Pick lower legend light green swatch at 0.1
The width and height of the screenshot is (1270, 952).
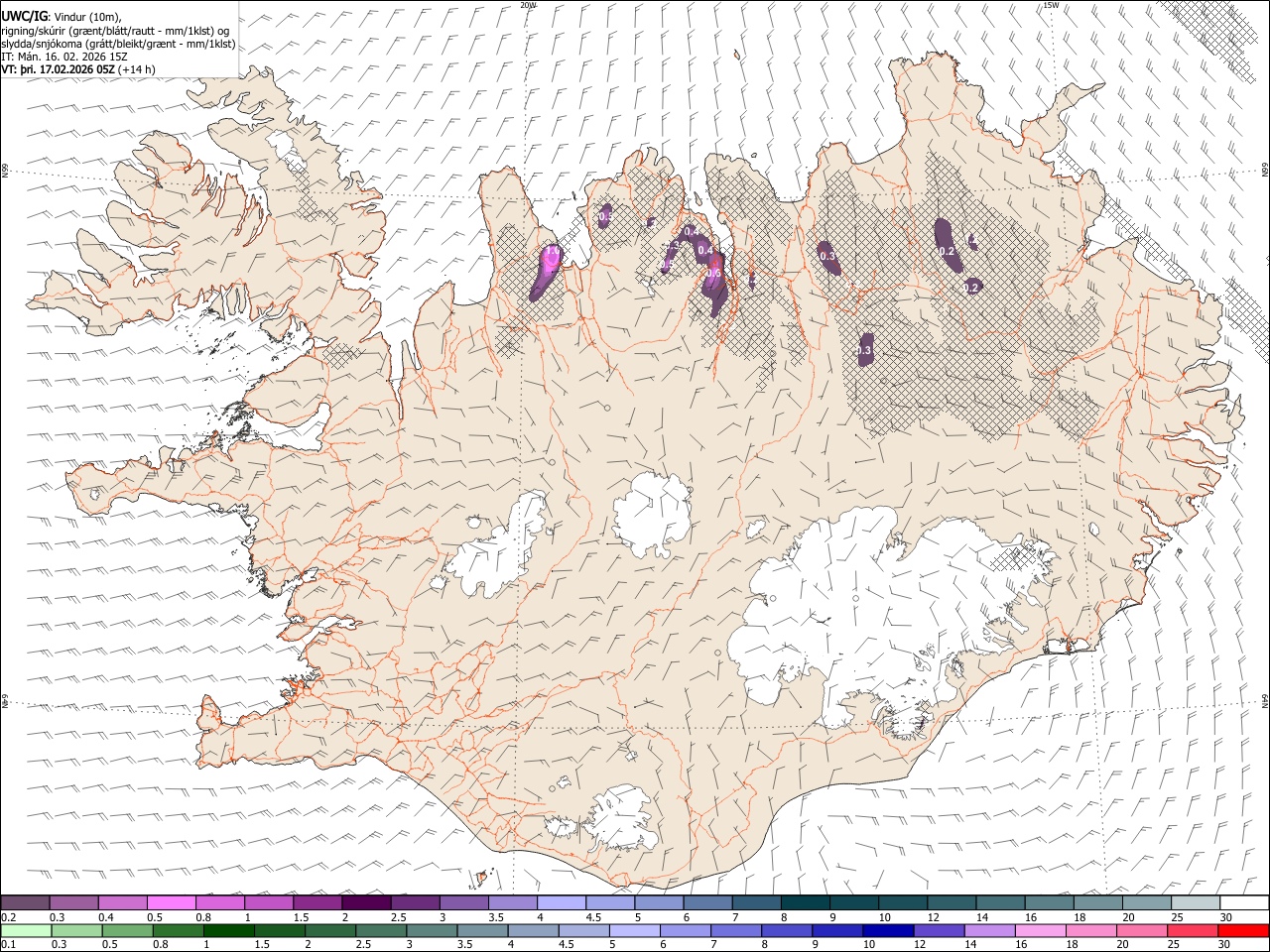[x=26, y=930]
